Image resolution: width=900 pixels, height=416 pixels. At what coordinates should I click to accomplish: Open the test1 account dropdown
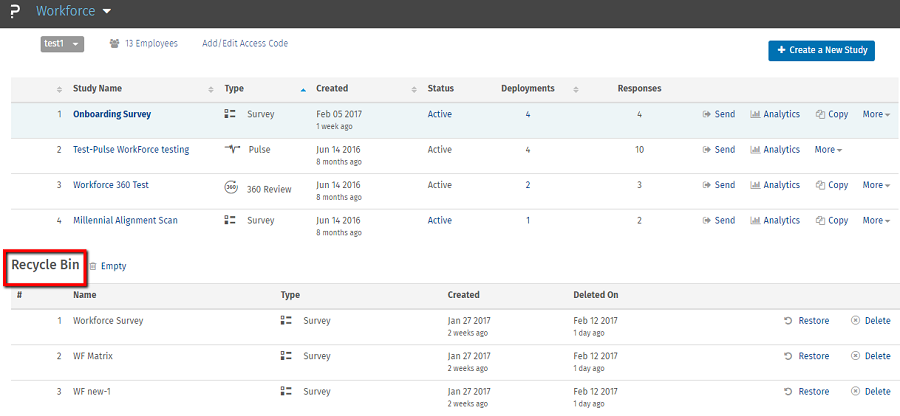point(62,44)
